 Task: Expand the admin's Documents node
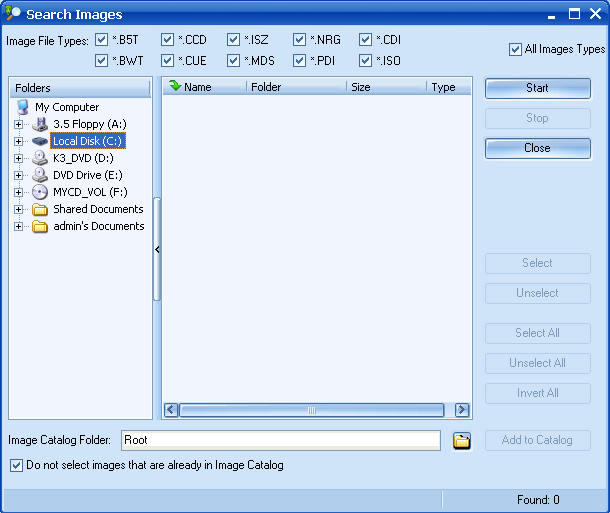18,226
